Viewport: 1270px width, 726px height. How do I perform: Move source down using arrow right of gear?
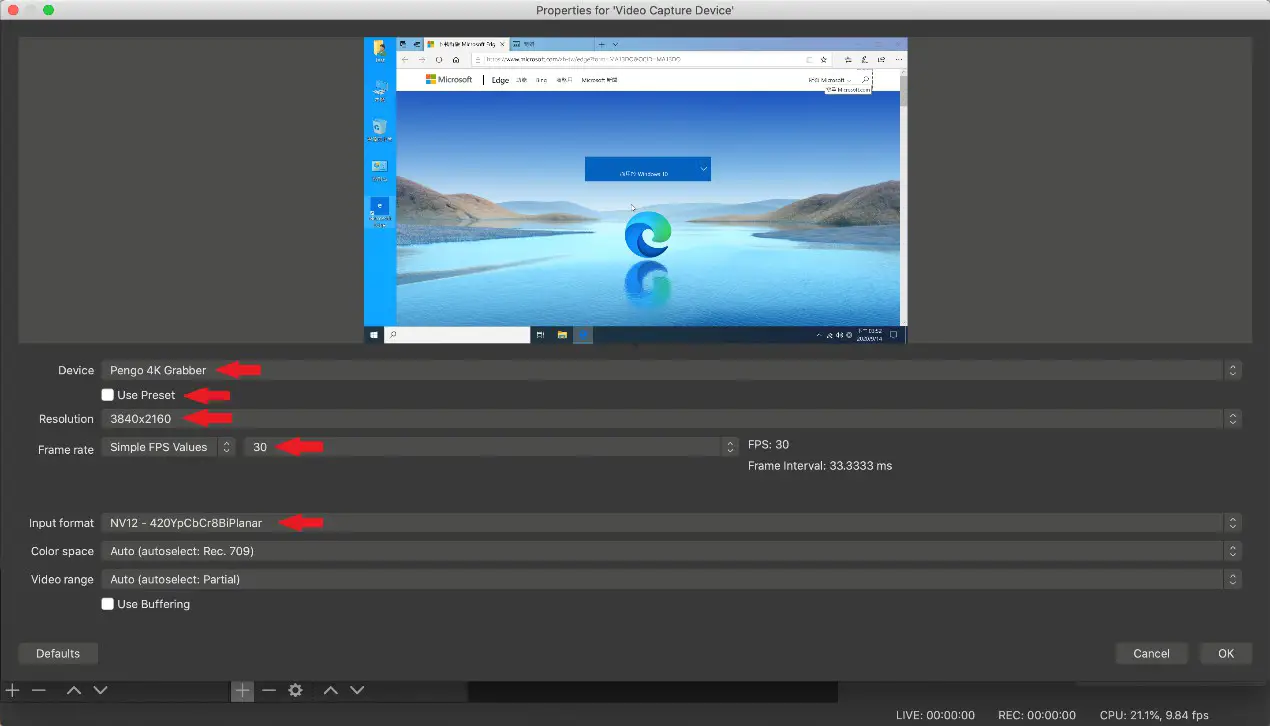click(357, 690)
